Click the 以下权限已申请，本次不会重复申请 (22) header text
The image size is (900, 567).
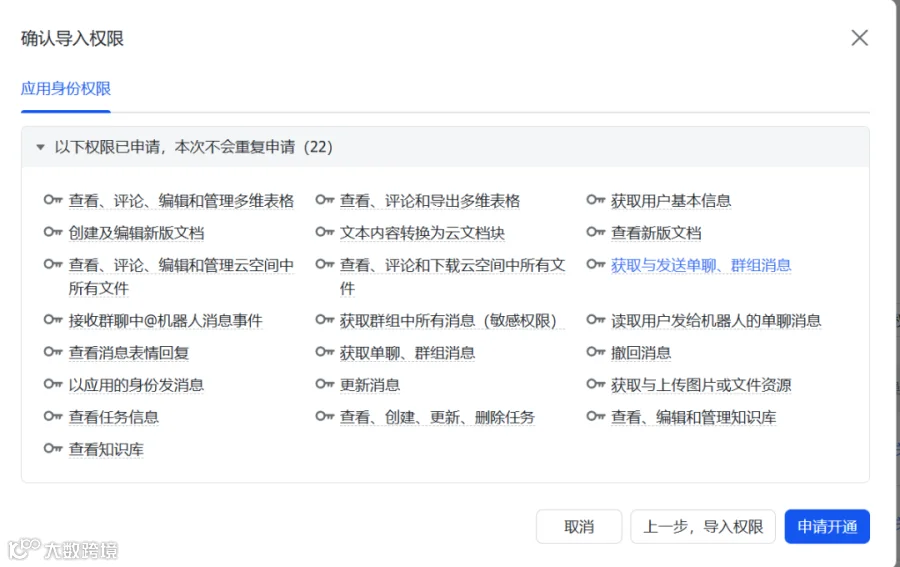click(193, 147)
